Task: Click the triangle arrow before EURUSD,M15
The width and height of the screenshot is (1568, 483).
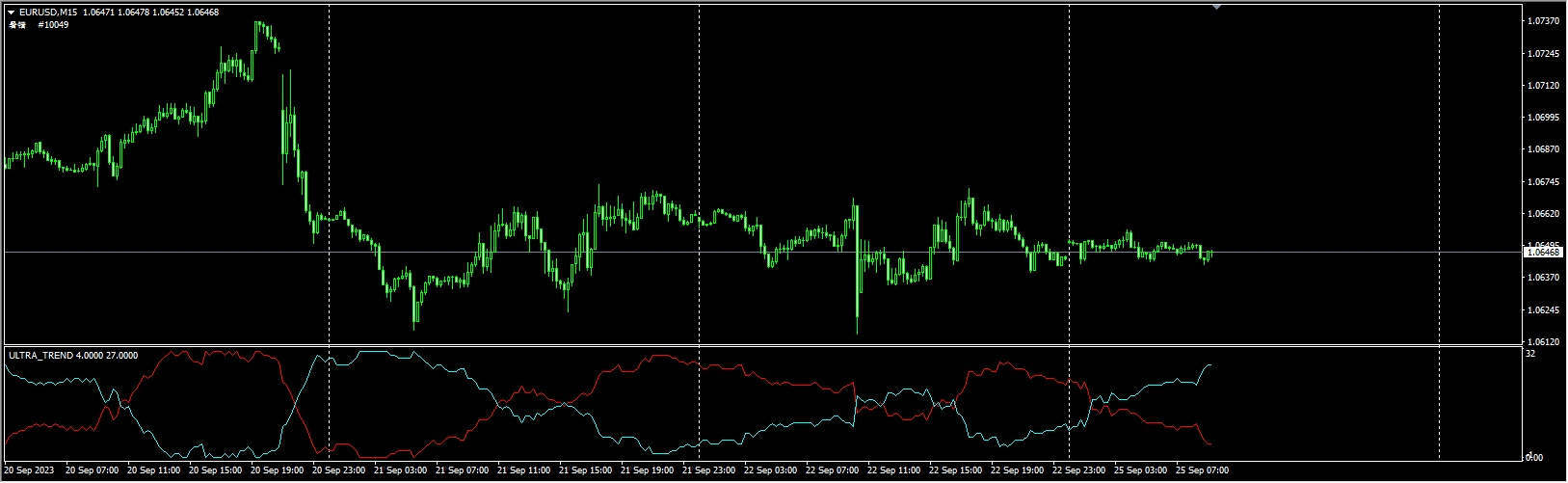Action: (11, 13)
